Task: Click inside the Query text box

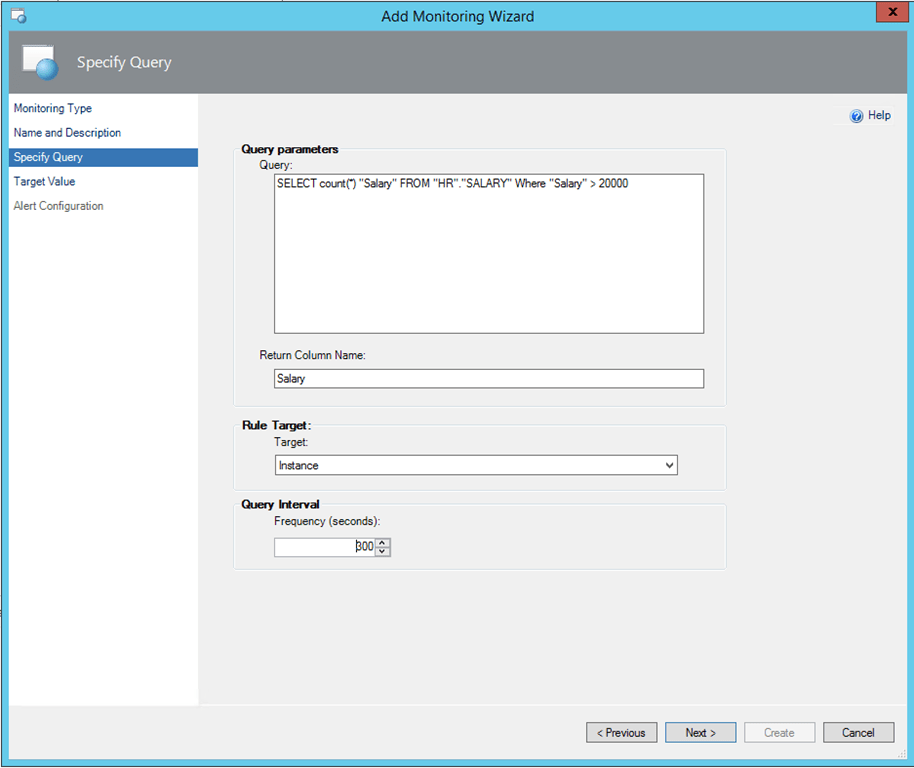Action: [488, 254]
